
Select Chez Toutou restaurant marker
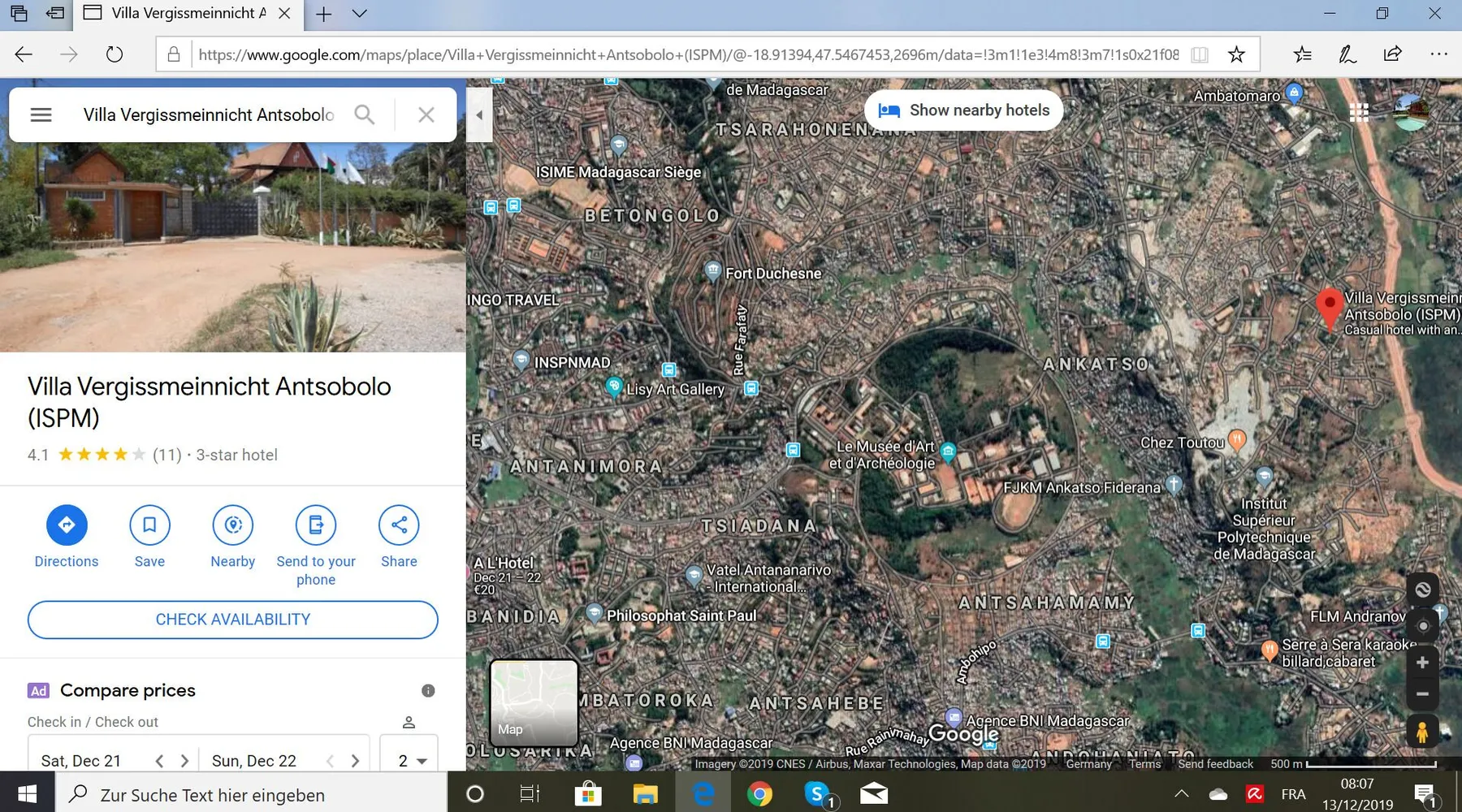tap(1236, 439)
